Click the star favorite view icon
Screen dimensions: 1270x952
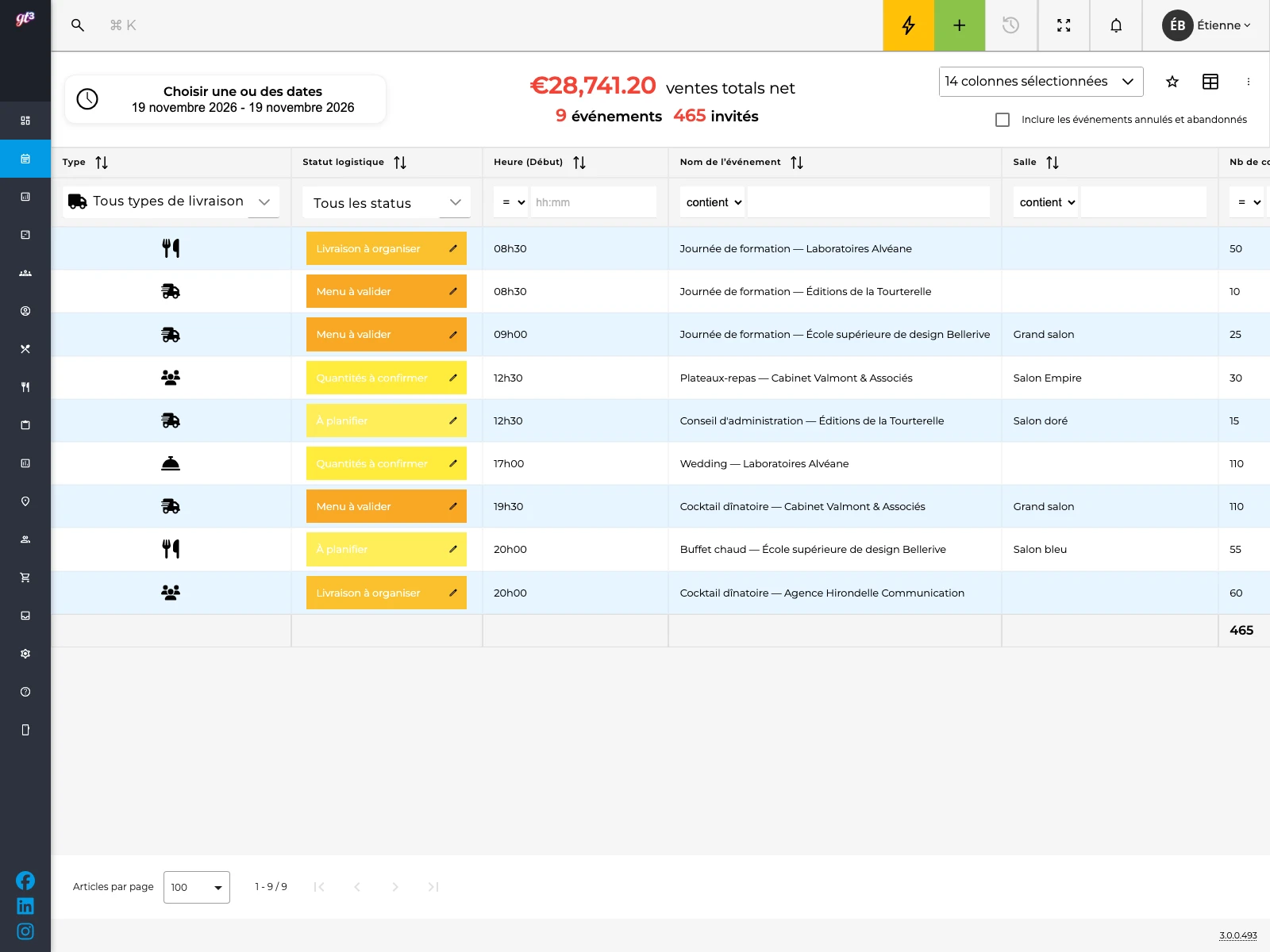(x=1172, y=82)
